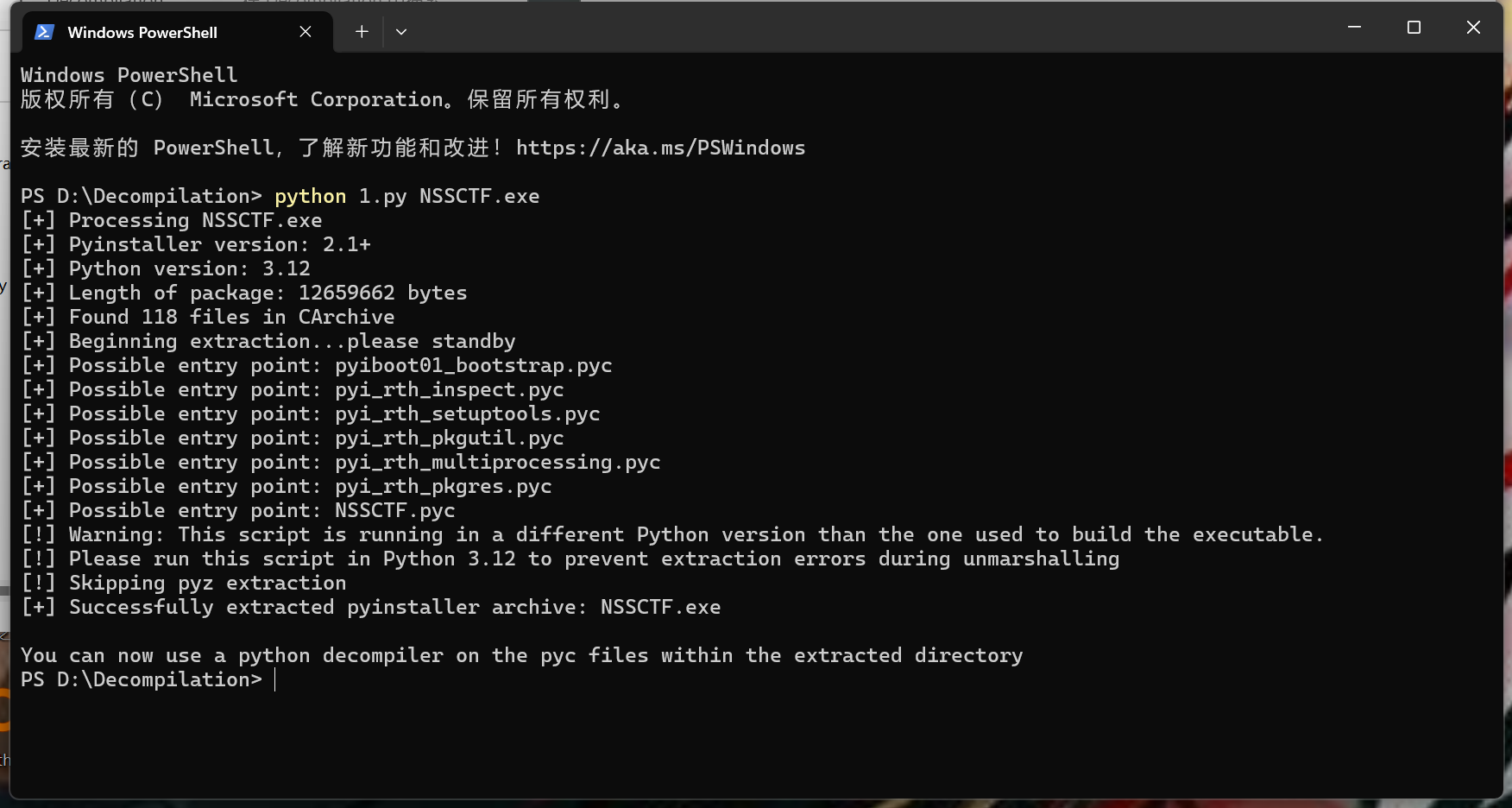This screenshot has height=808, width=1512.
Task: Click the pyi_rth_multiprocessing.pyc filename
Action: click(x=497, y=463)
